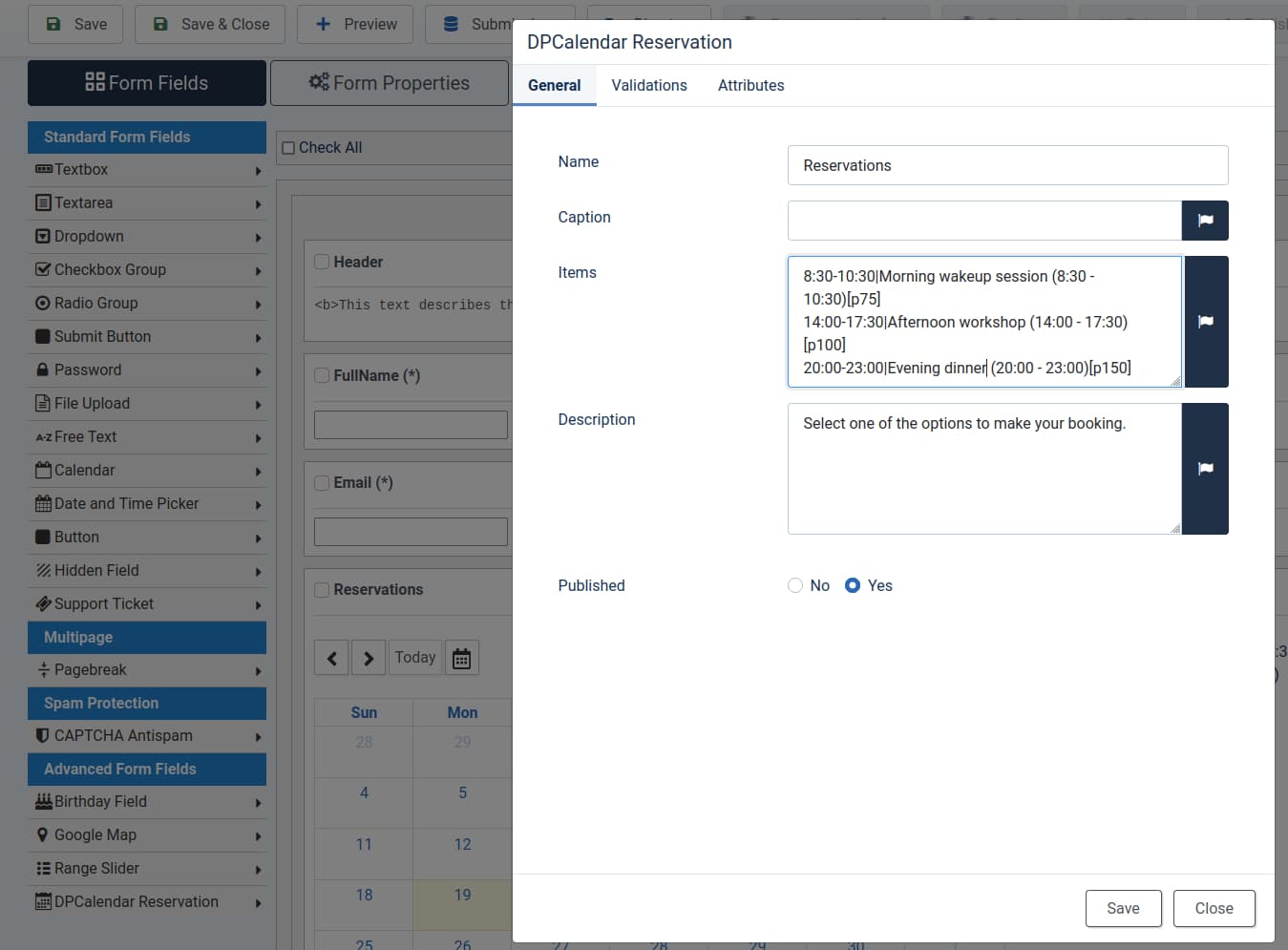Click the flag icon beside Caption field

(x=1205, y=221)
